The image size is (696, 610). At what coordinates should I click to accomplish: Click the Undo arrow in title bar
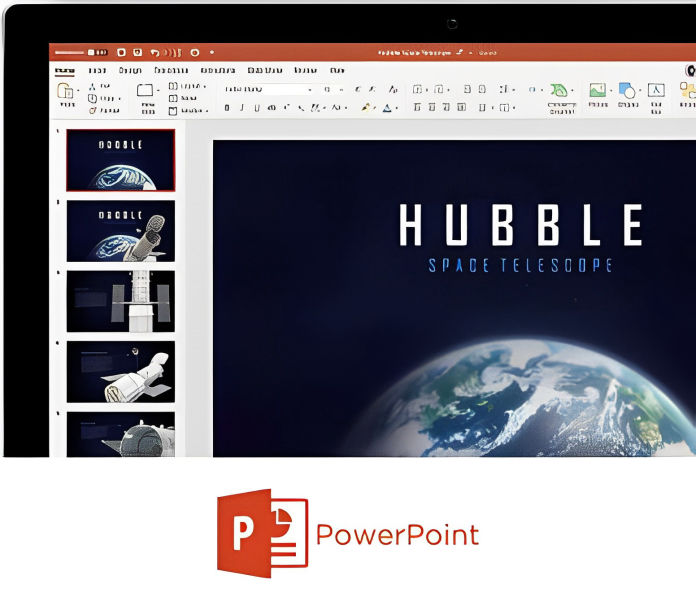(154, 52)
